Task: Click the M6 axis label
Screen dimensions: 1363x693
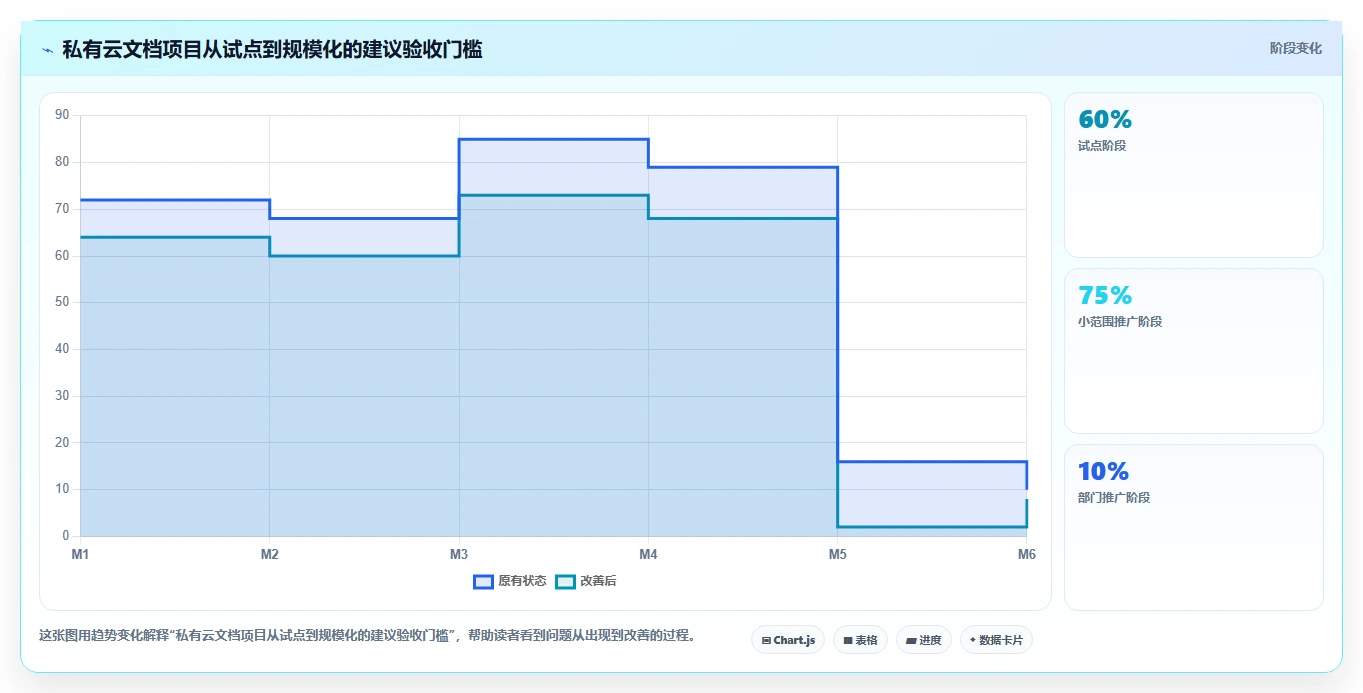Action: click(x=1026, y=554)
